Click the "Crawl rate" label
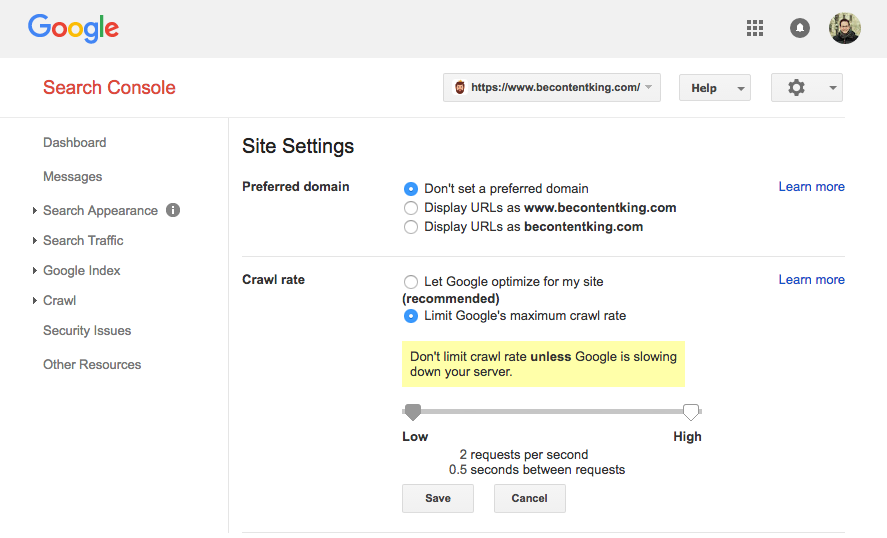887x538 pixels. pos(273,279)
